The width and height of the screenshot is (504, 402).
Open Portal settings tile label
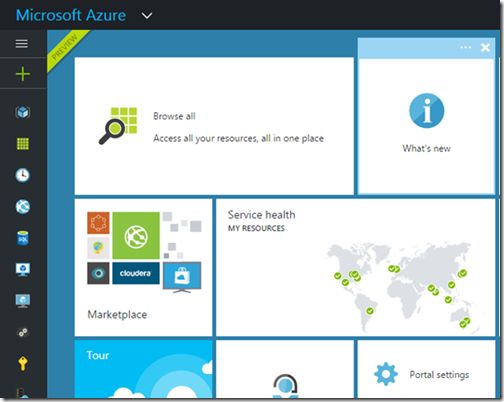pyautogui.click(x=439, y=375)
